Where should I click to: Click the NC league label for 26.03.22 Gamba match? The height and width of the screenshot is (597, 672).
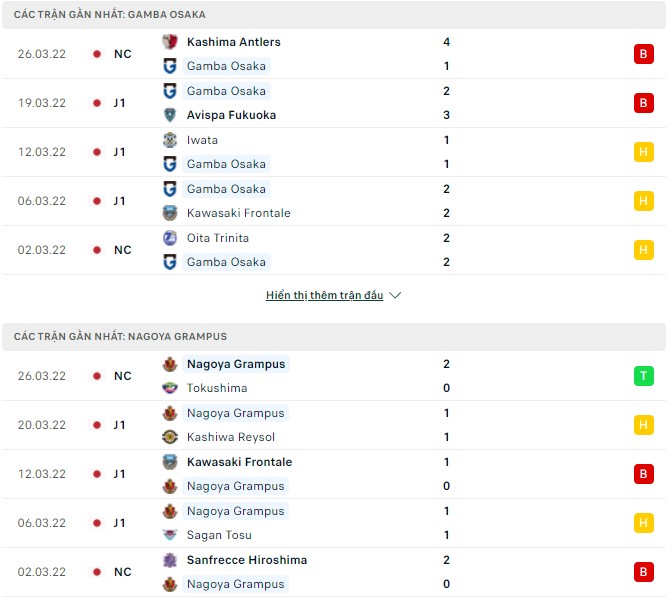122,54
